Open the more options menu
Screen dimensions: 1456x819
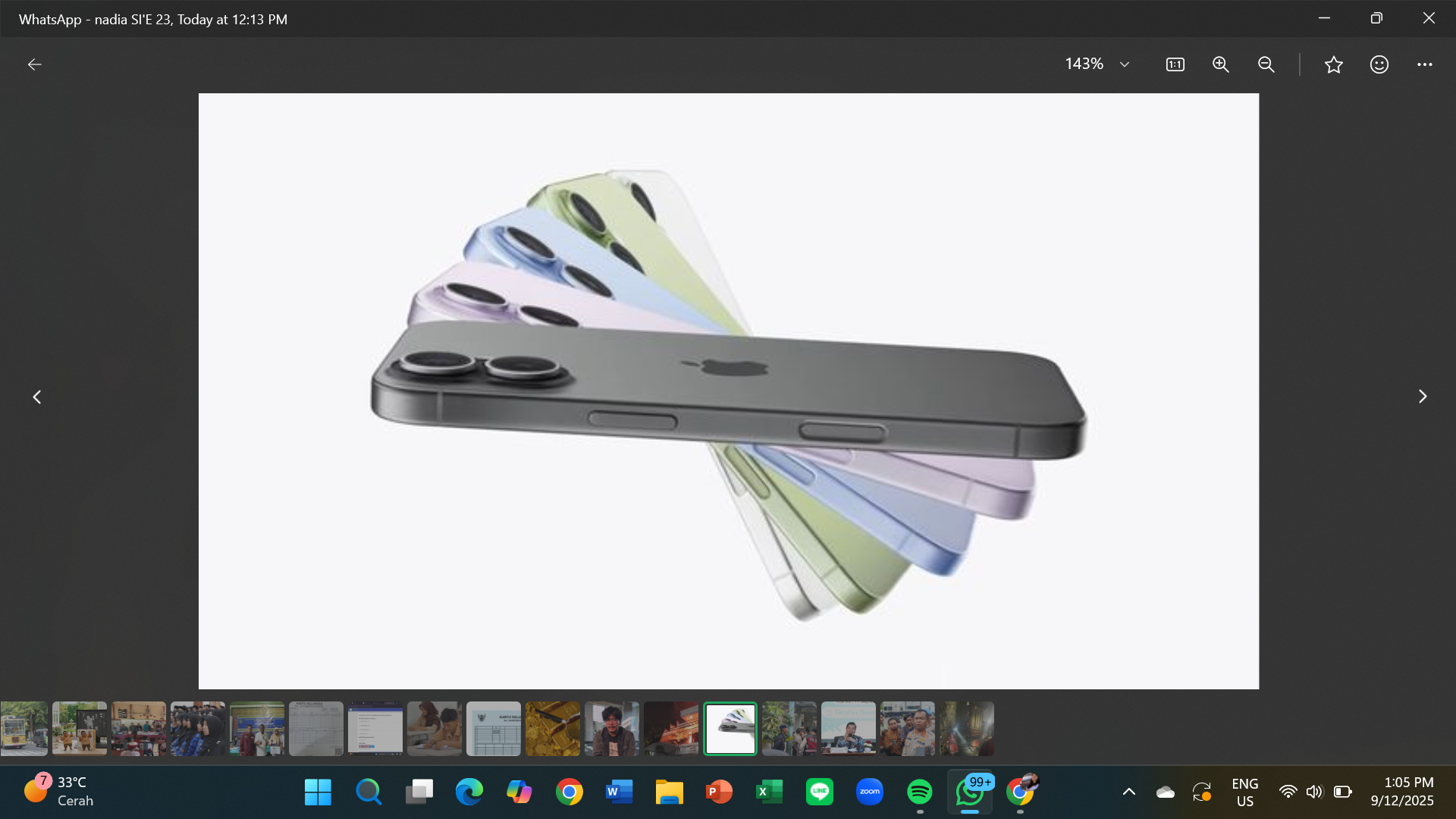[1425, 64]
